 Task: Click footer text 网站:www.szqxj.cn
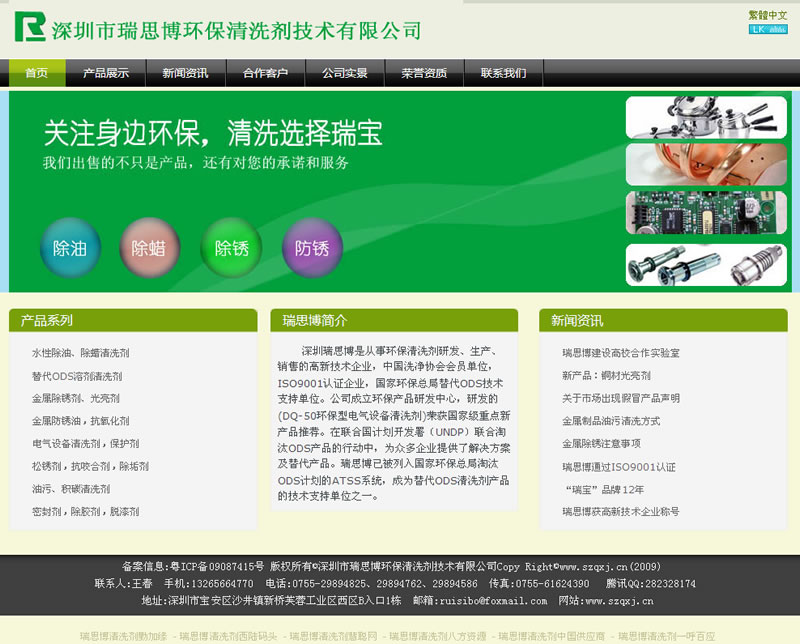tap(606, 601)
